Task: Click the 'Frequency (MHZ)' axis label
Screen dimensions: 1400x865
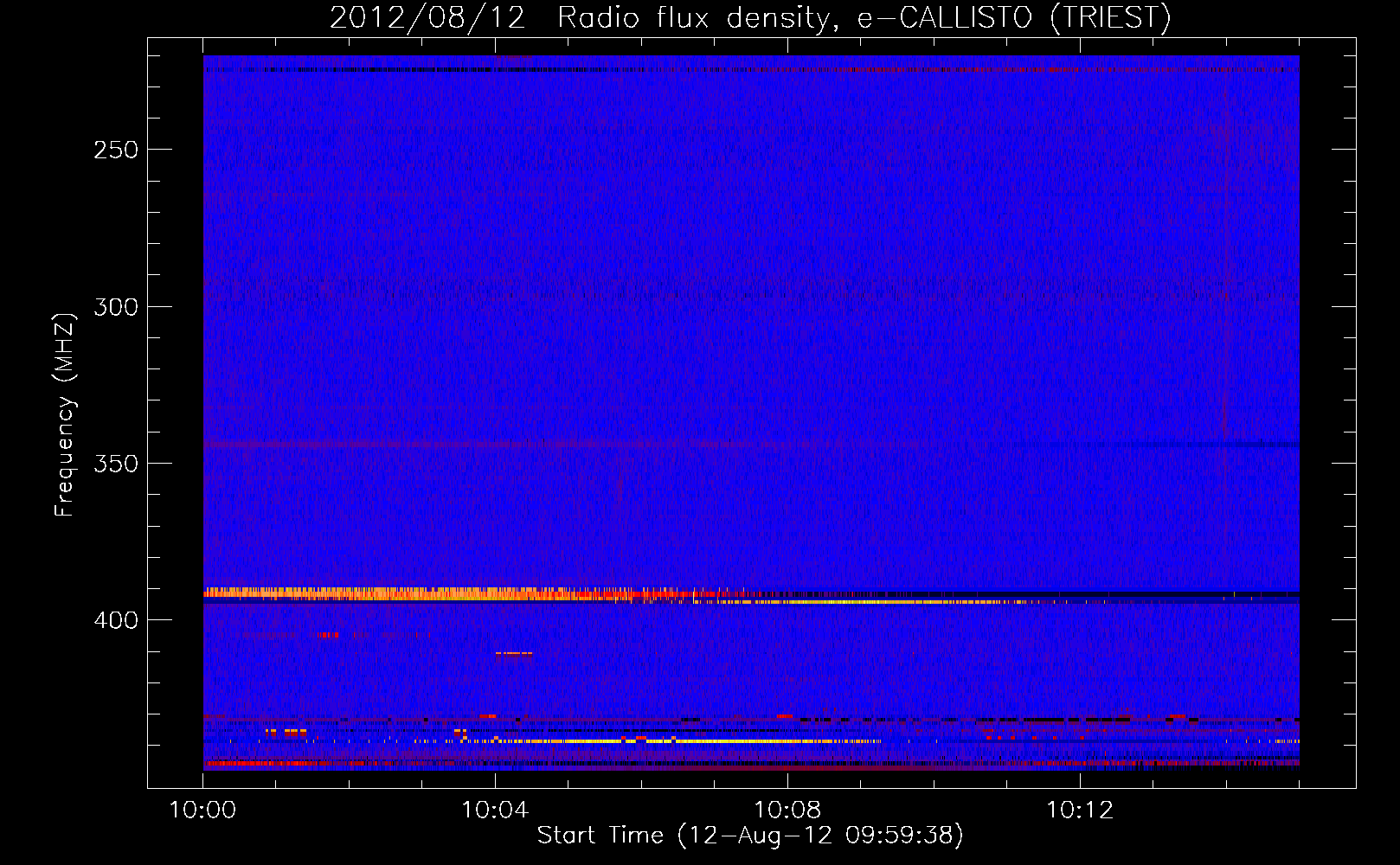Action: click(x=65, y=415)
